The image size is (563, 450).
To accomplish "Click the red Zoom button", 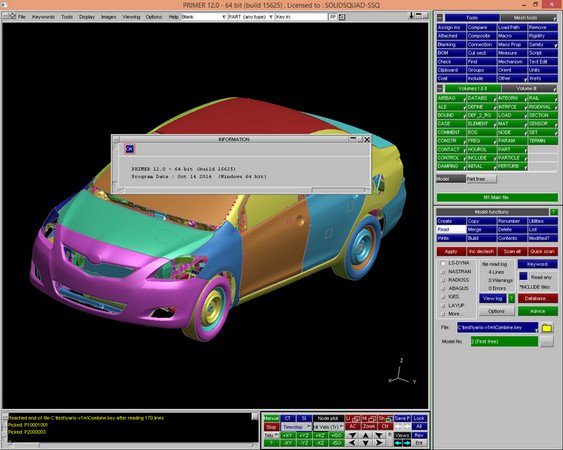I will [x=369, y=426].
